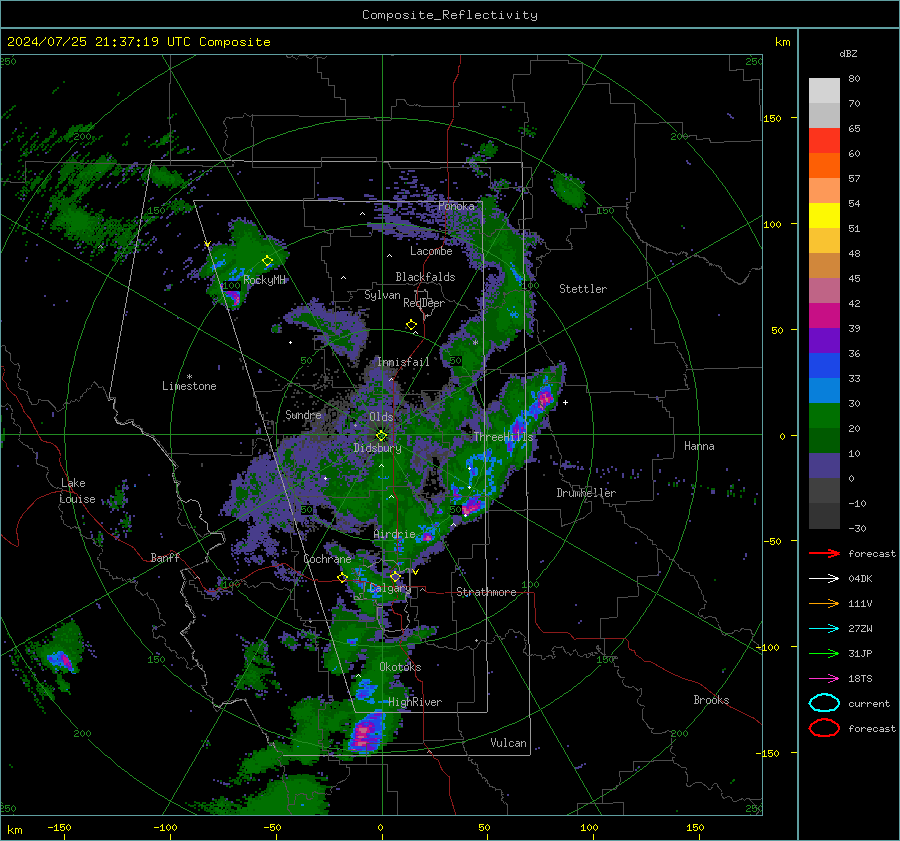The width and height of the screenshot is (900, 841).
Task: Select the Cochrane label
Action: (327, 559)
